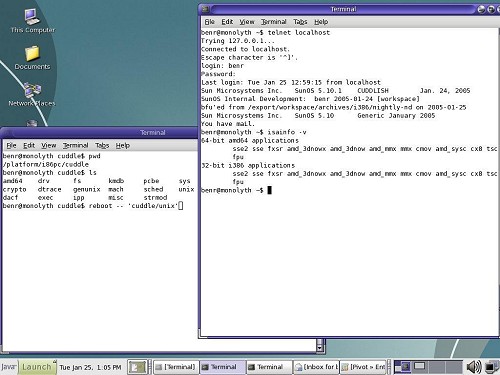Open Terminal menu in telnet Terminal window
Viewport: 500px width, 375px height.
coord(274,22)
